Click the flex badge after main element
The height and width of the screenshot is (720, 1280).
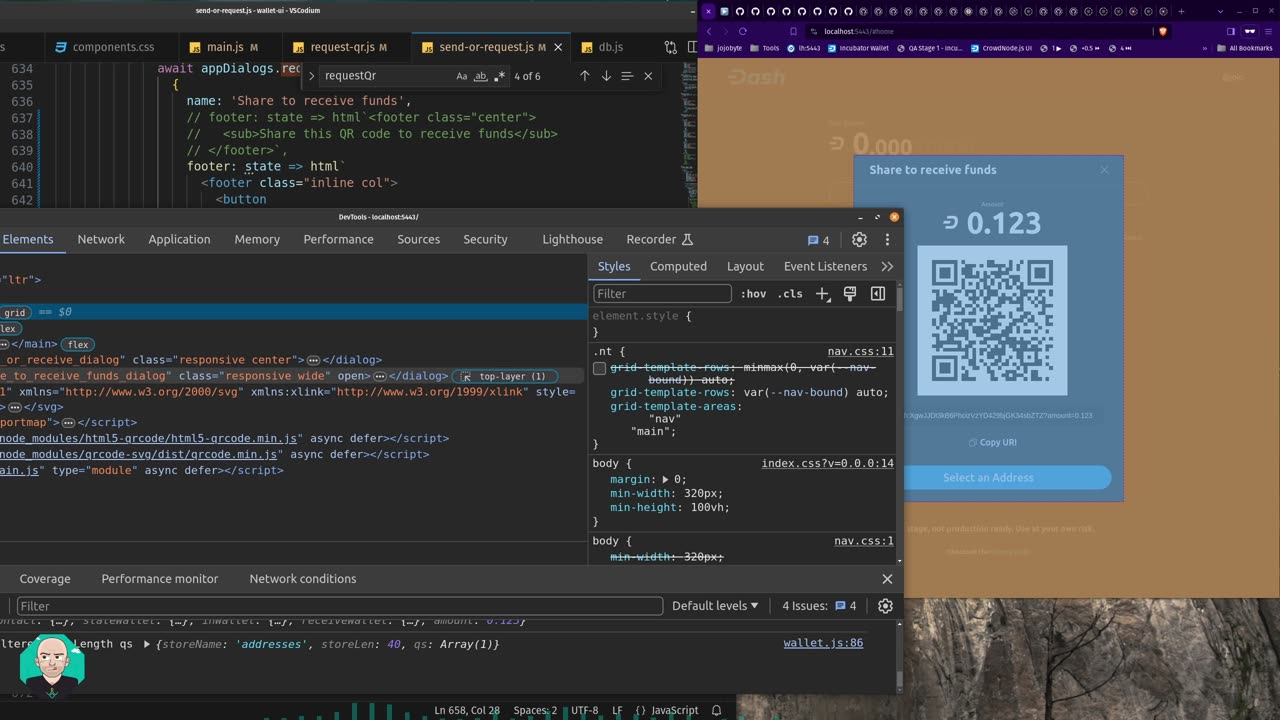[78, 345]
